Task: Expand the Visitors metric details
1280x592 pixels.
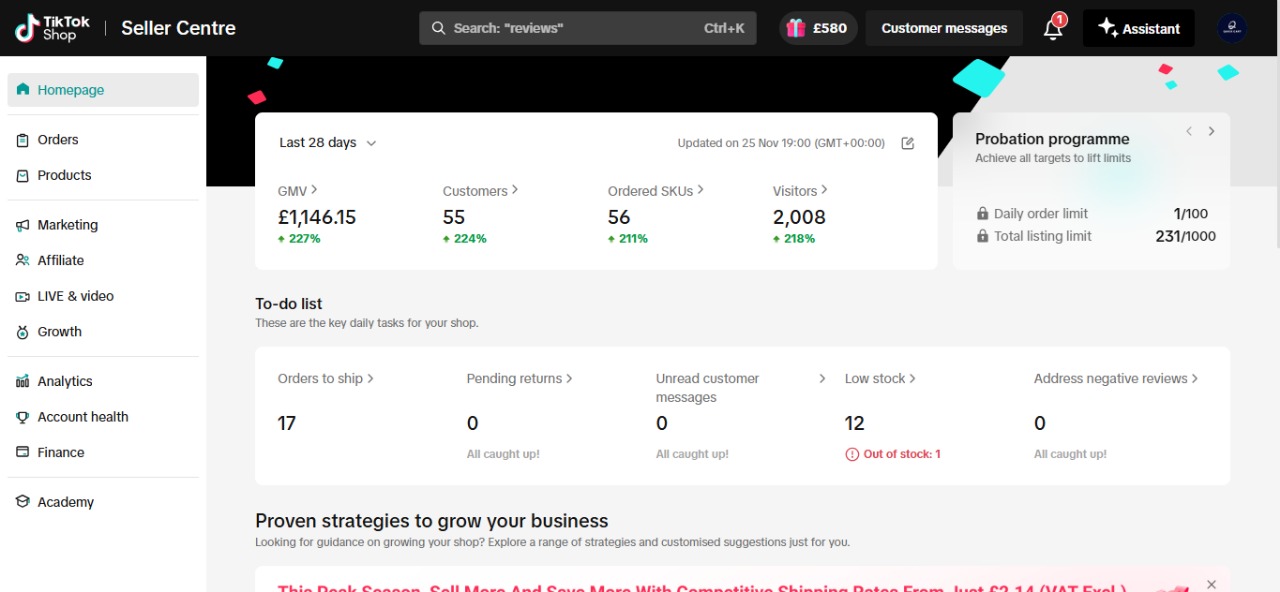Action: [x=800, y=190]
